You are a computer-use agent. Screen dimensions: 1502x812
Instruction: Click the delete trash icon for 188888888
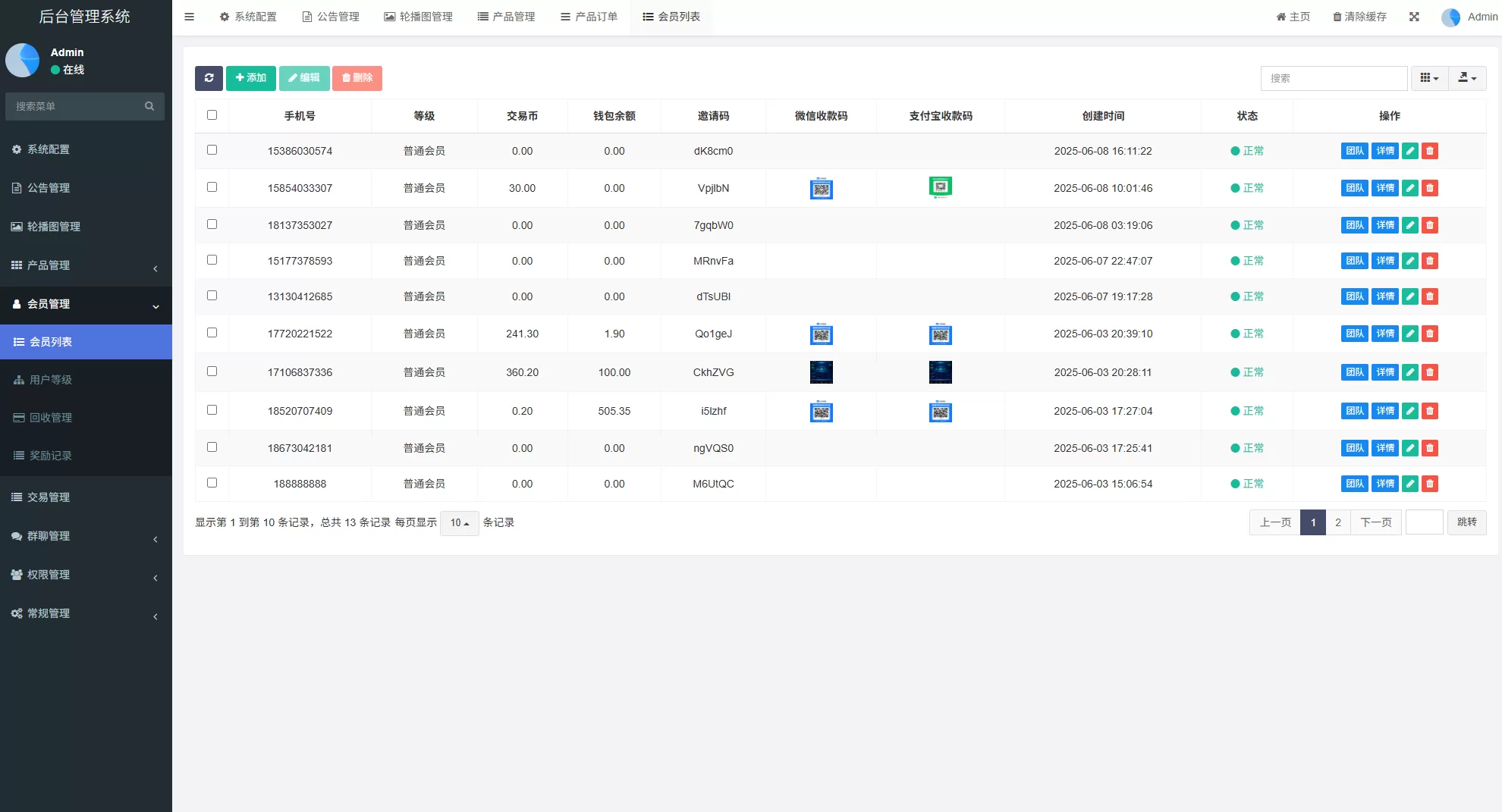[1430, 484]
